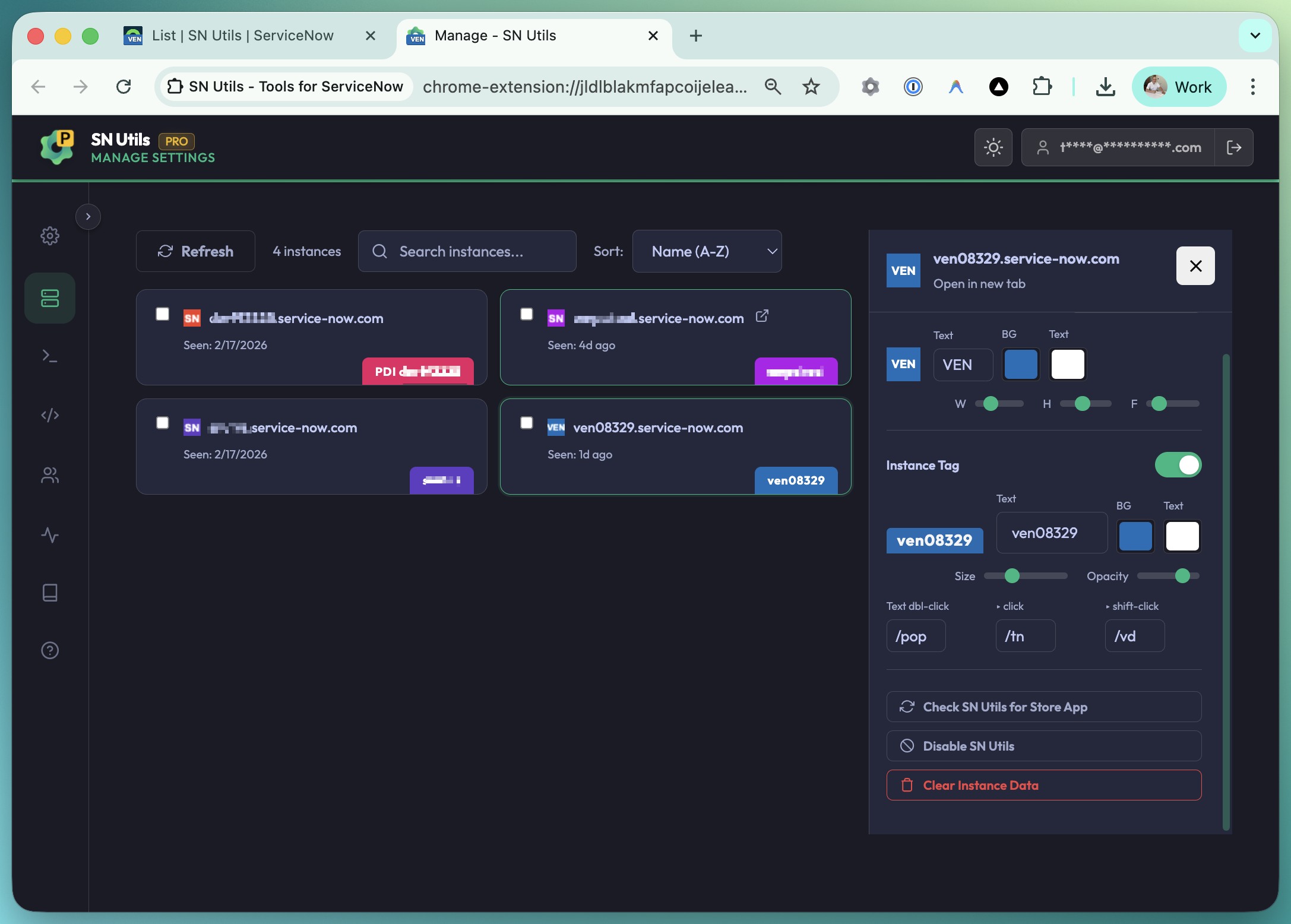This screenshot has height=924, width=1291.
Task: Open the code brackets icon in sidebar
Action: [x=50, y=415]
